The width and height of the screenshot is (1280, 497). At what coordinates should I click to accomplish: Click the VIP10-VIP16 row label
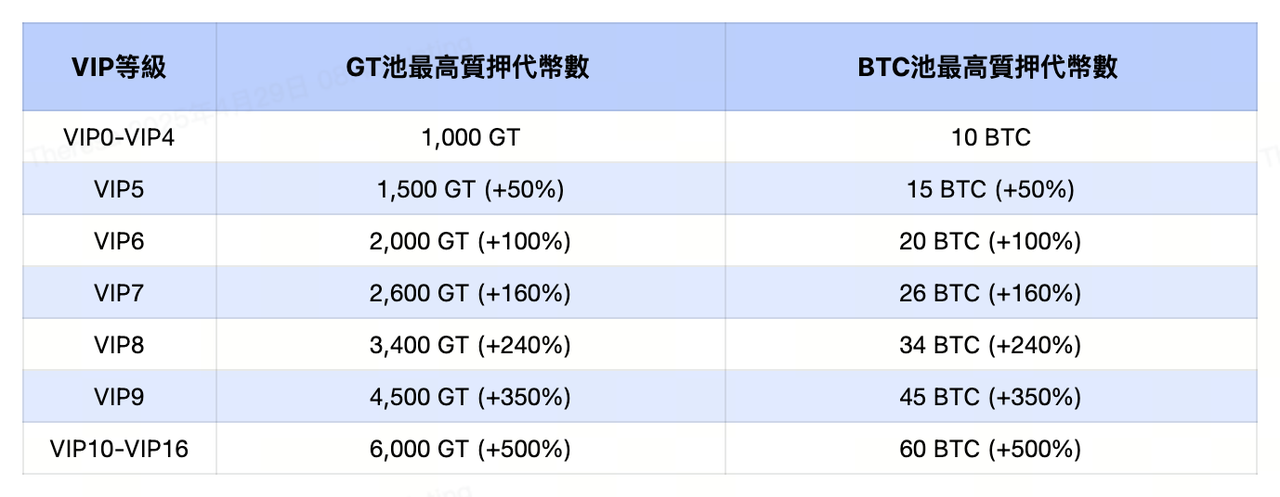(119, 449)
